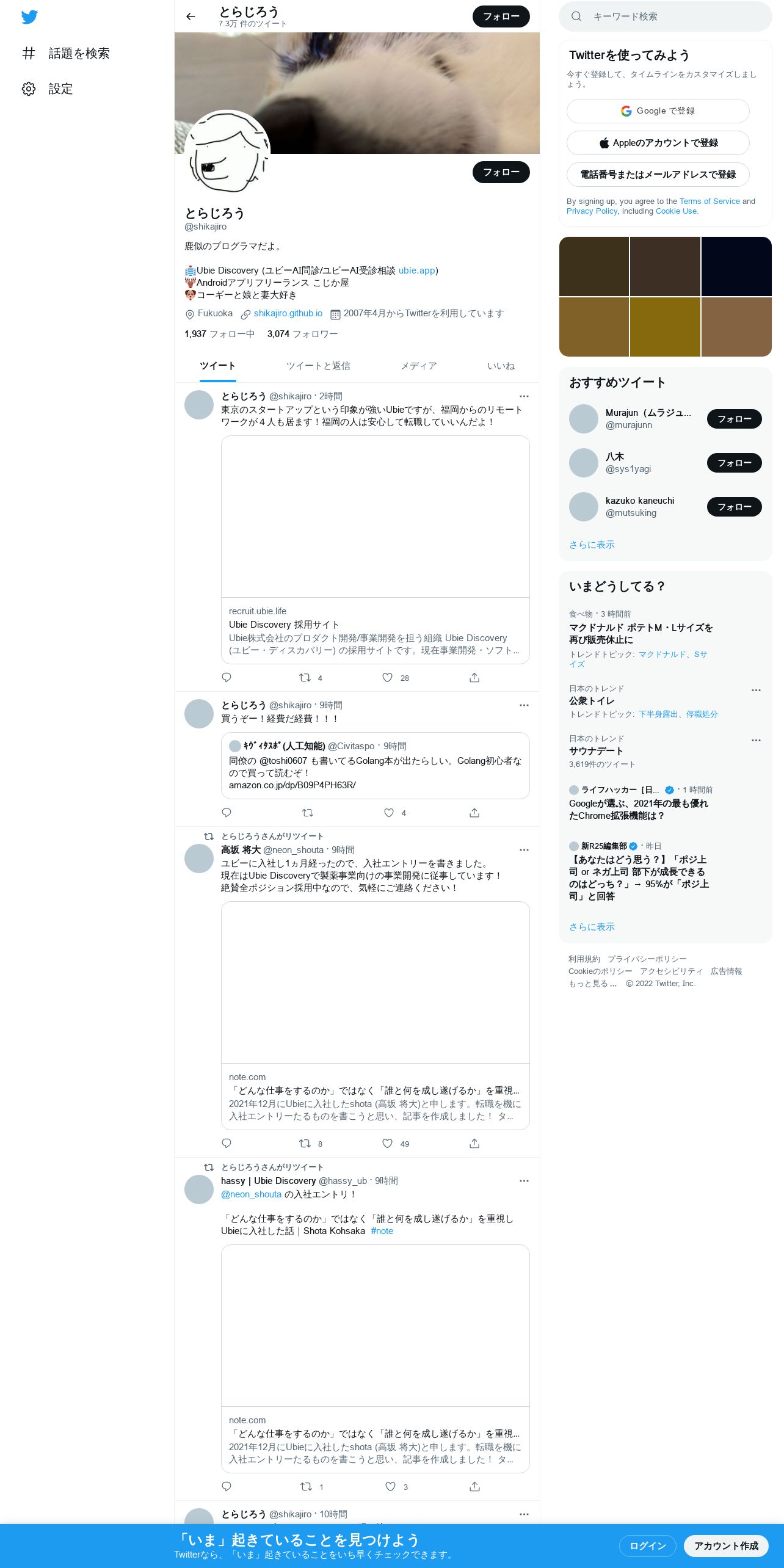Viewport: 784px width, 1568px height.
Task: Open top-left dark brown media thumbnail
Action: [x=594, y=267]
